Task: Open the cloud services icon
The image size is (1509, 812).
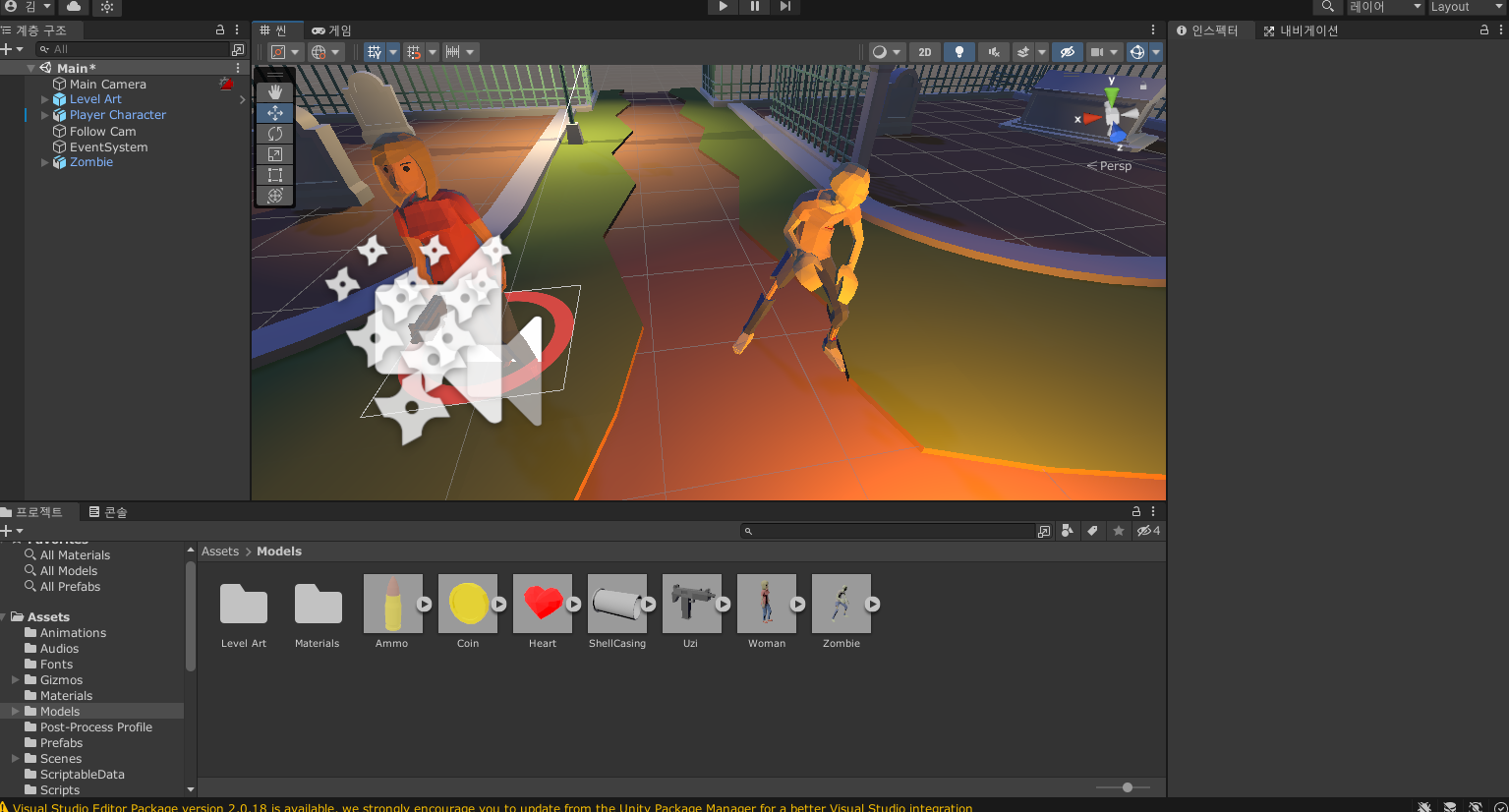Action: tap(74, 7)
